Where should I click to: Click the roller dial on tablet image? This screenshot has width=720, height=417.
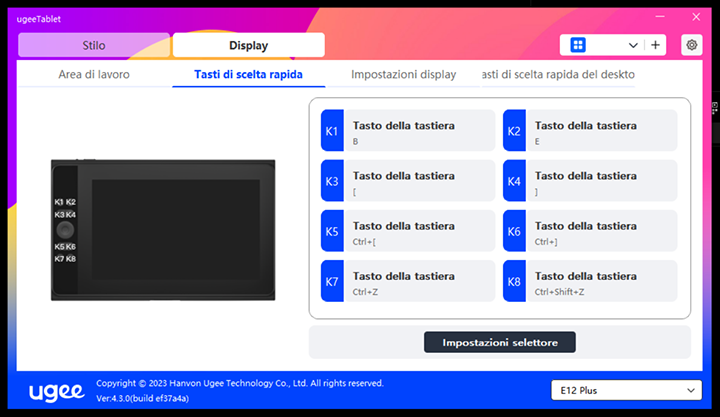pos(65,230)
